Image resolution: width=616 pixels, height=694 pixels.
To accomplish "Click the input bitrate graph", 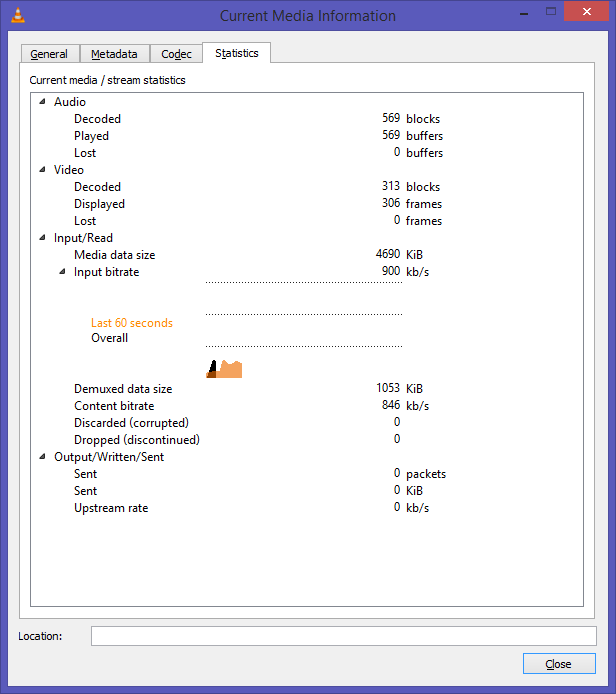I will tap(304, 330).
